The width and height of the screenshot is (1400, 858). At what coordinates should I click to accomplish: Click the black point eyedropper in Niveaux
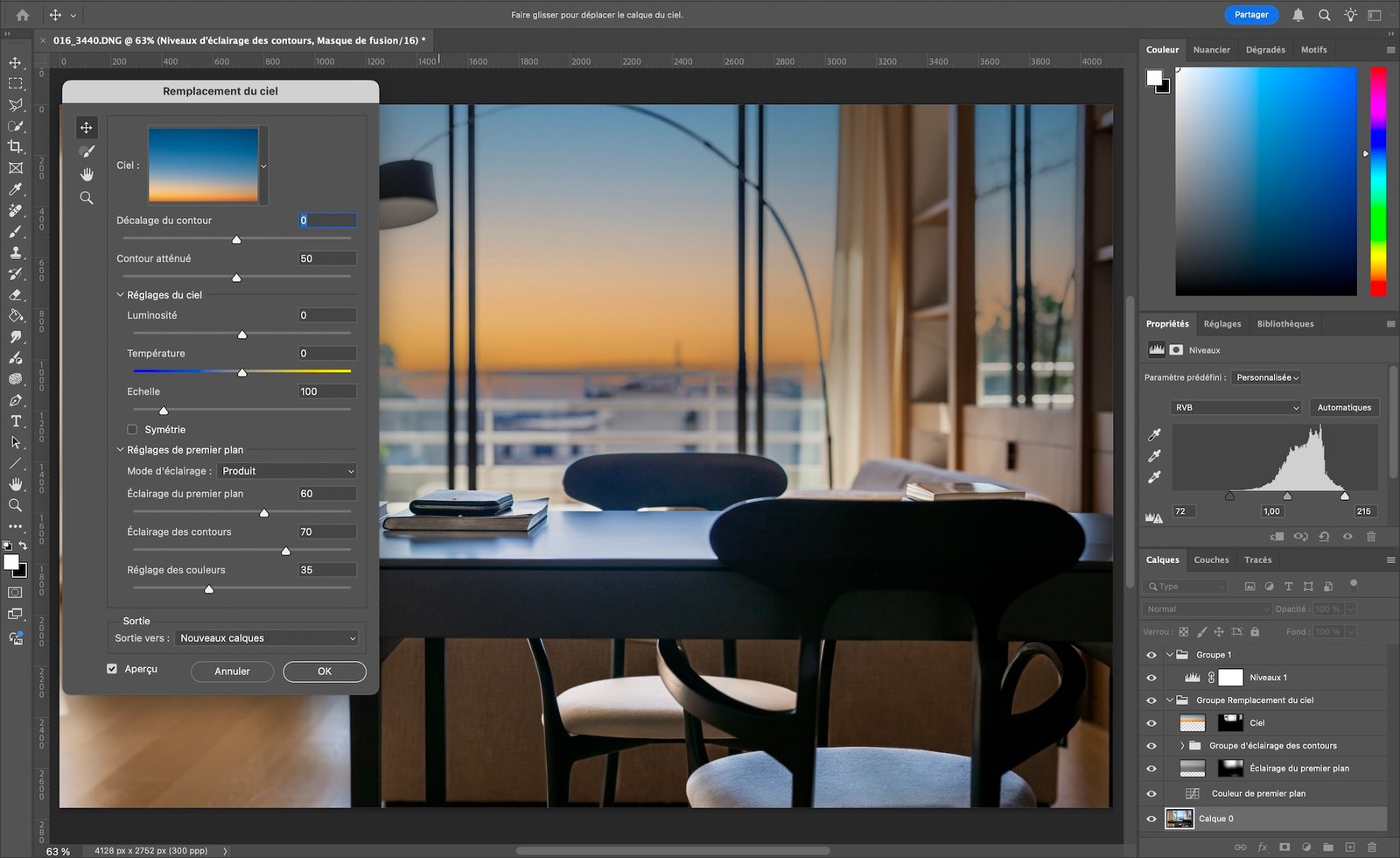point(1154,435)
